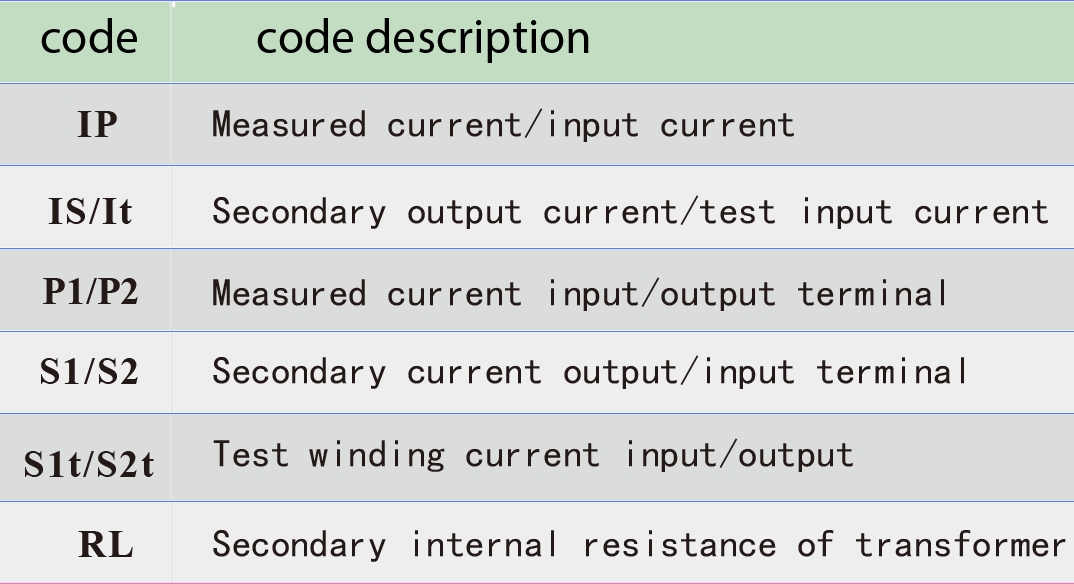Click 'Secondary current output/input terminal' description

(590, 372)
